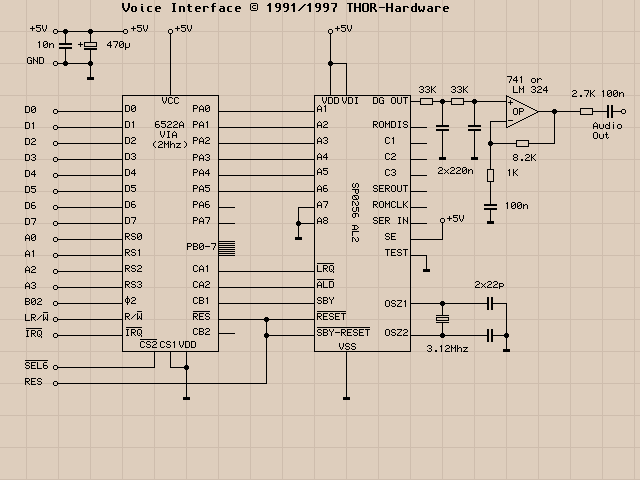The height and width of the screenshot is (480, 640).
Task: Click the 1K resistor below the op-amp
Action: coord(490,176)
